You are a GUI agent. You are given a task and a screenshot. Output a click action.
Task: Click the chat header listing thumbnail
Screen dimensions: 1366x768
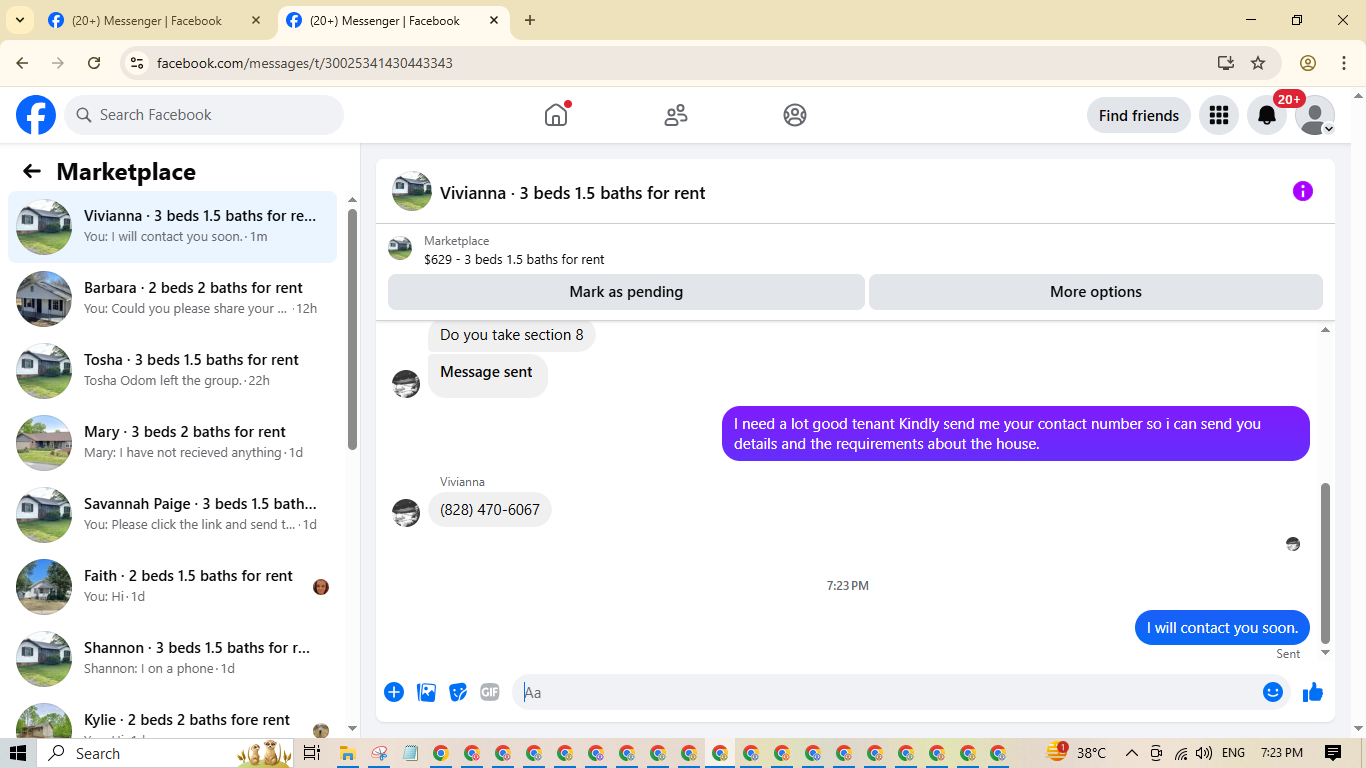click(x=412, y=191)
